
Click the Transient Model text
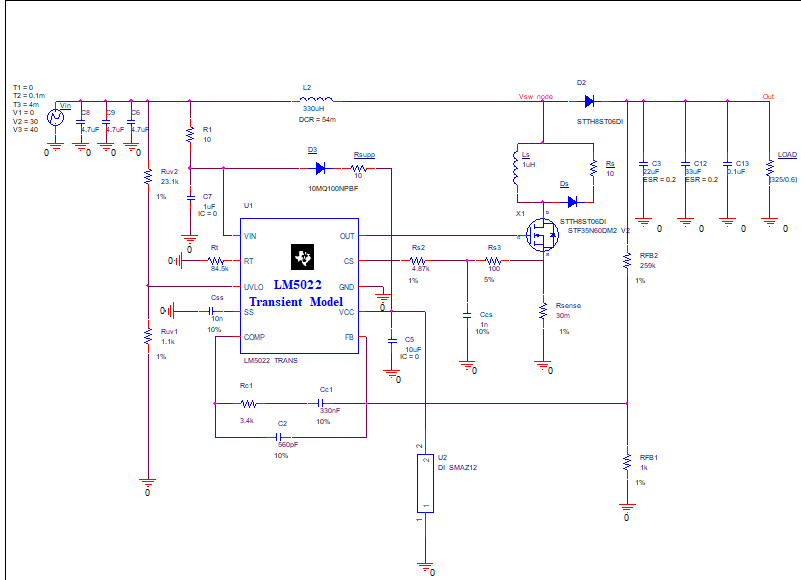click(296, 301)
